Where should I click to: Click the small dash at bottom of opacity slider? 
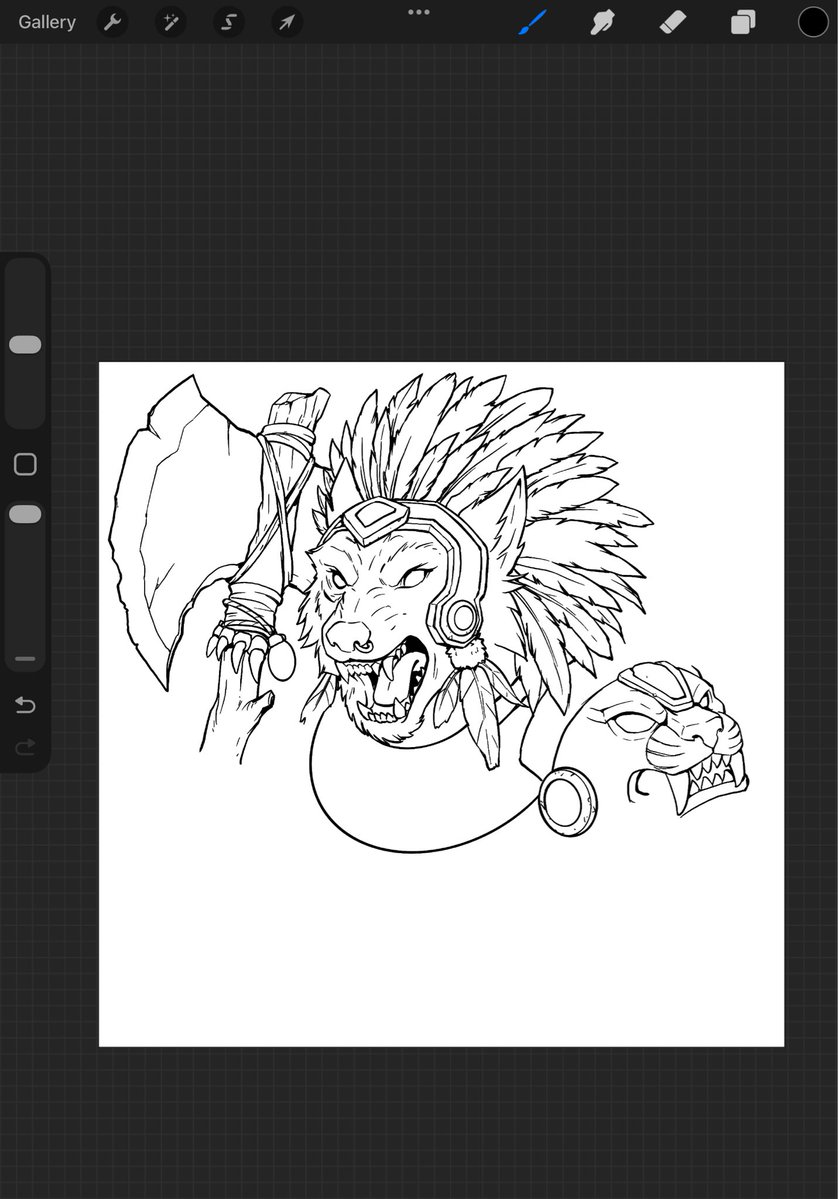pos(25,658)
